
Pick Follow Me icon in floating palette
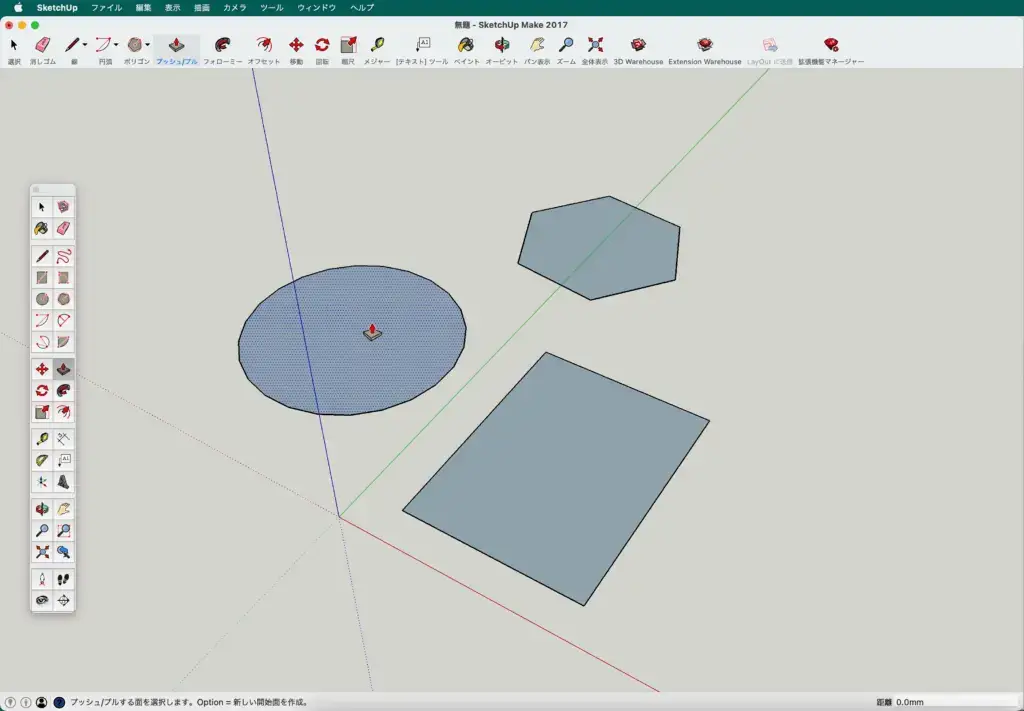click(x=63, y=390)
